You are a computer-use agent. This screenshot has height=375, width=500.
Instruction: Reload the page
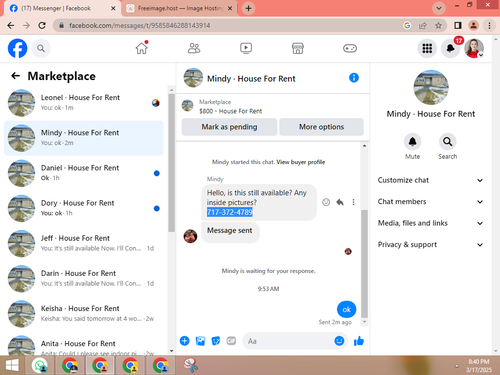pyautogui.click(x=42, y=25)
